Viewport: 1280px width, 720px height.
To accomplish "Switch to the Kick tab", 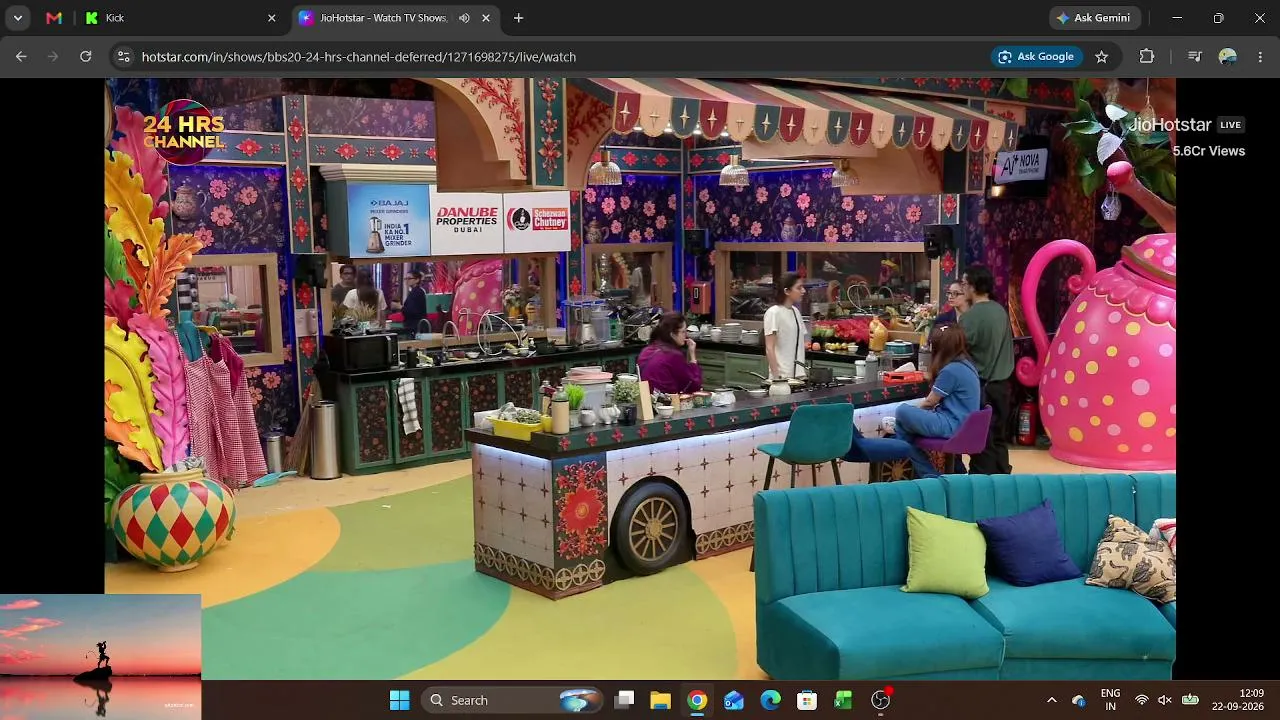I will pyautogui.click(x=180, y=18).
